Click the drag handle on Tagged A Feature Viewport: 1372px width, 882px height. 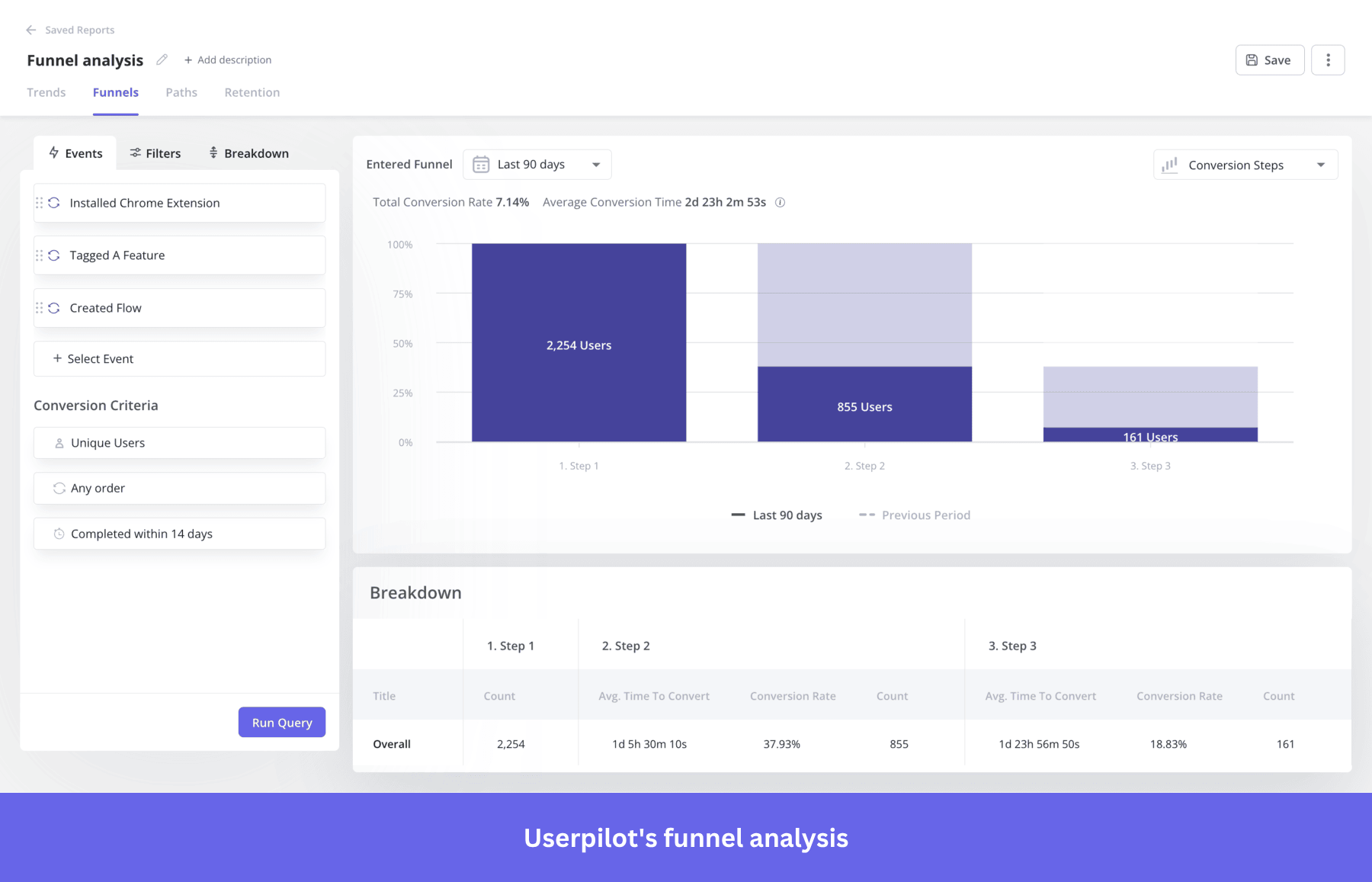pos(40,255)
